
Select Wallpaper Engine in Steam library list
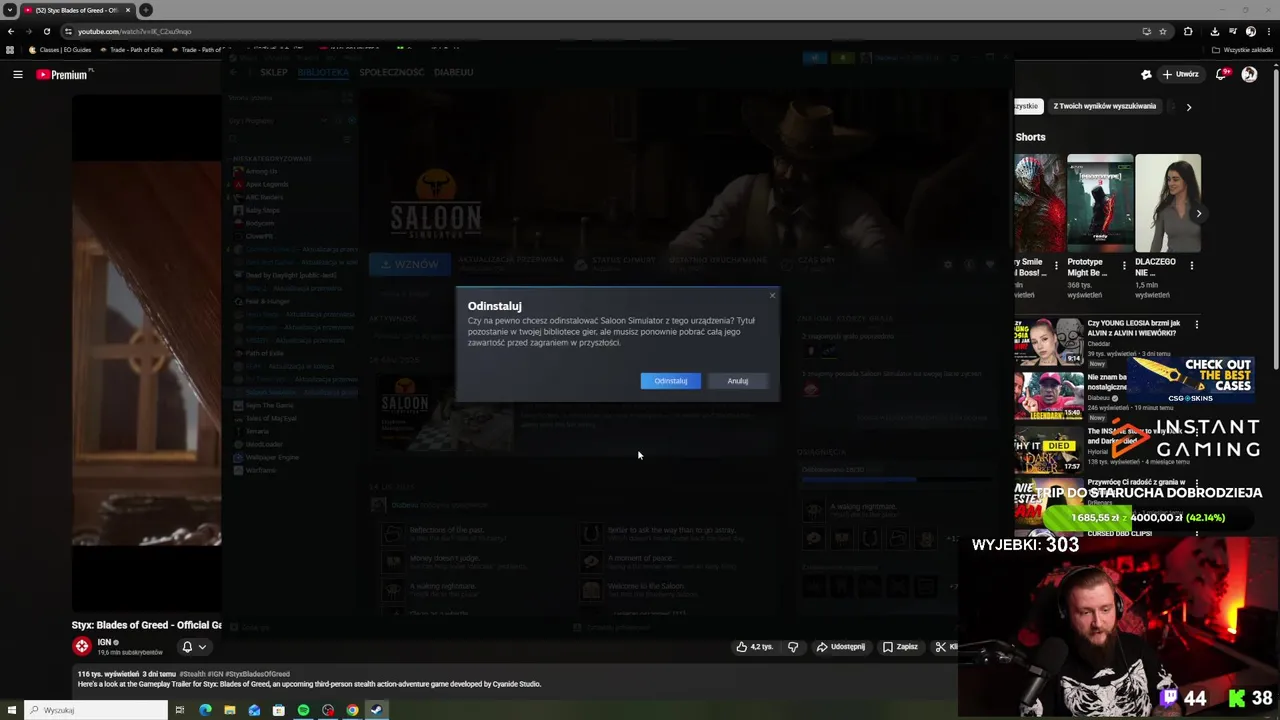pos(272,457)
